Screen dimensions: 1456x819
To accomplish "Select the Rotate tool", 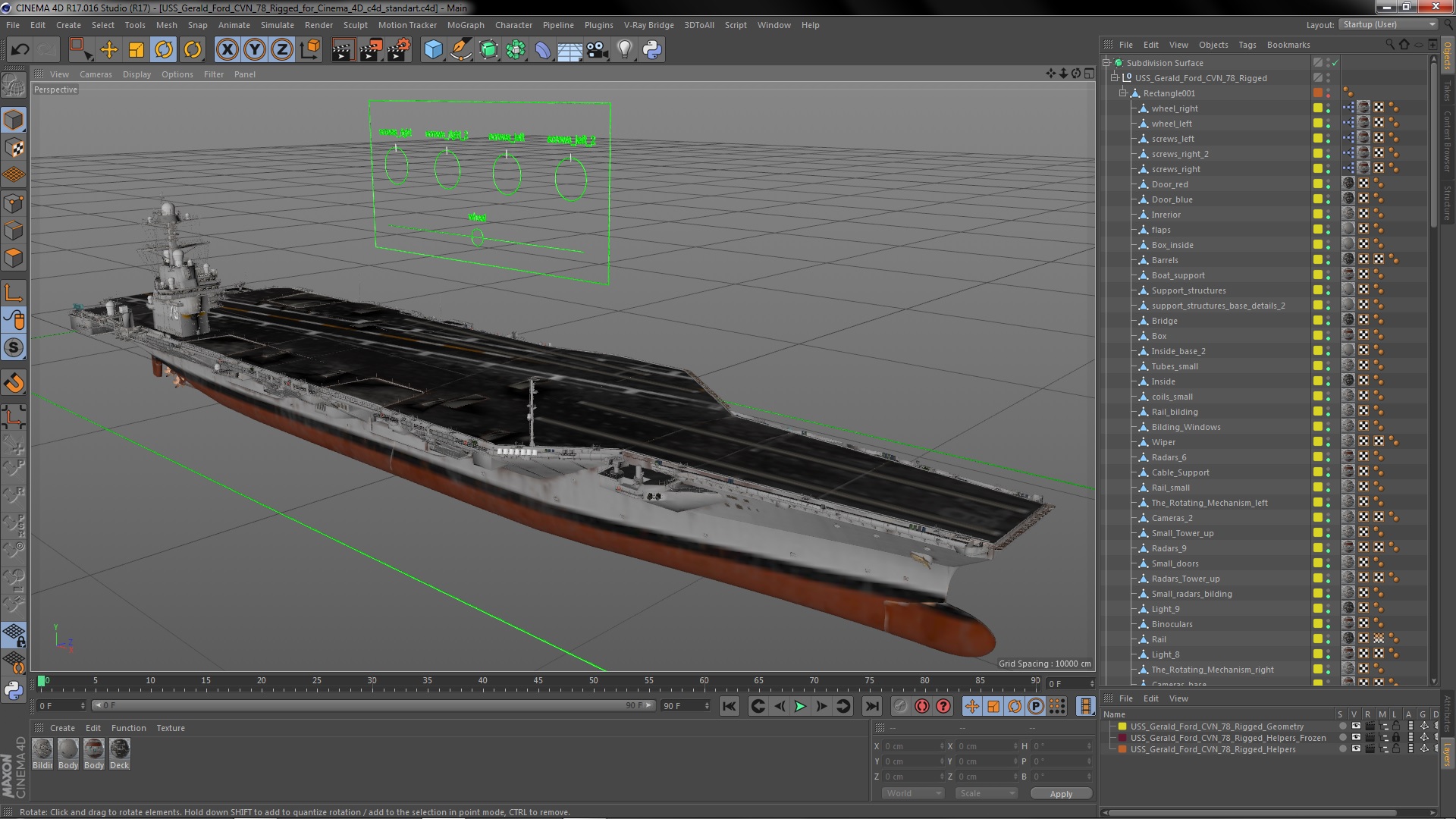I will pyautogui.click(x=164, y=50).
